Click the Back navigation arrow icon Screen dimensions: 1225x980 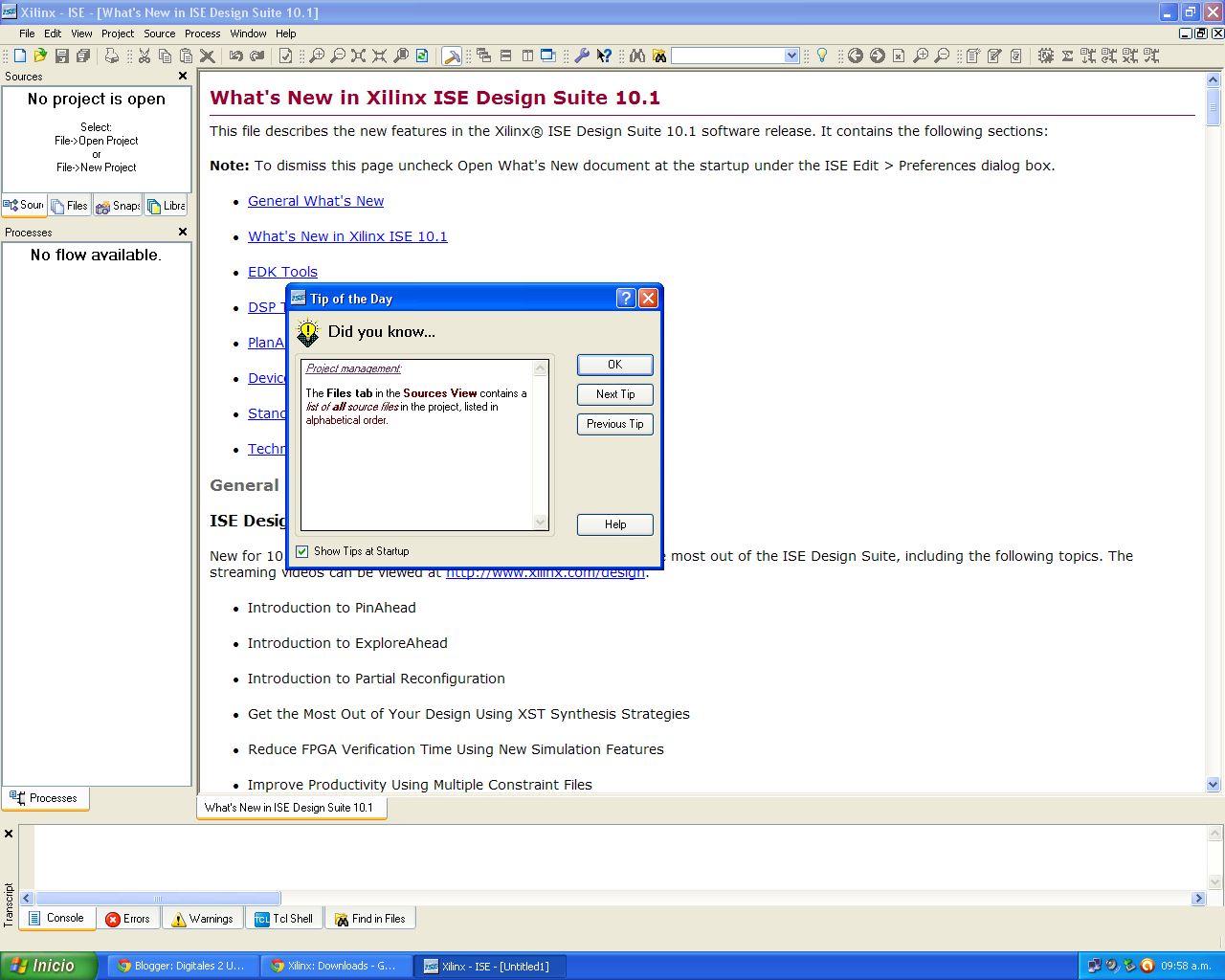[x=856, y=56]
